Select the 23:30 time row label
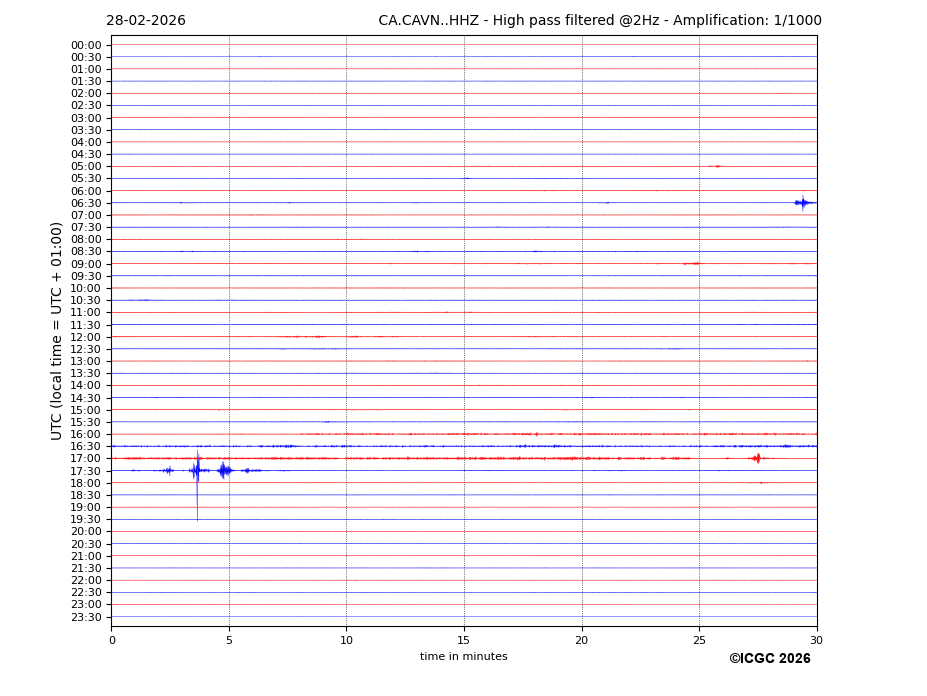 click(86, 617)
